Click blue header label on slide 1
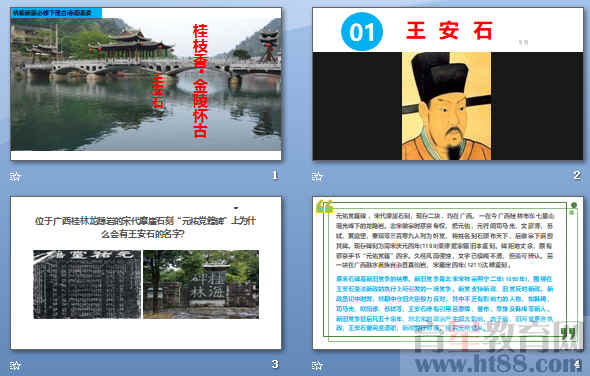590x376 pixels. point(56,12)
